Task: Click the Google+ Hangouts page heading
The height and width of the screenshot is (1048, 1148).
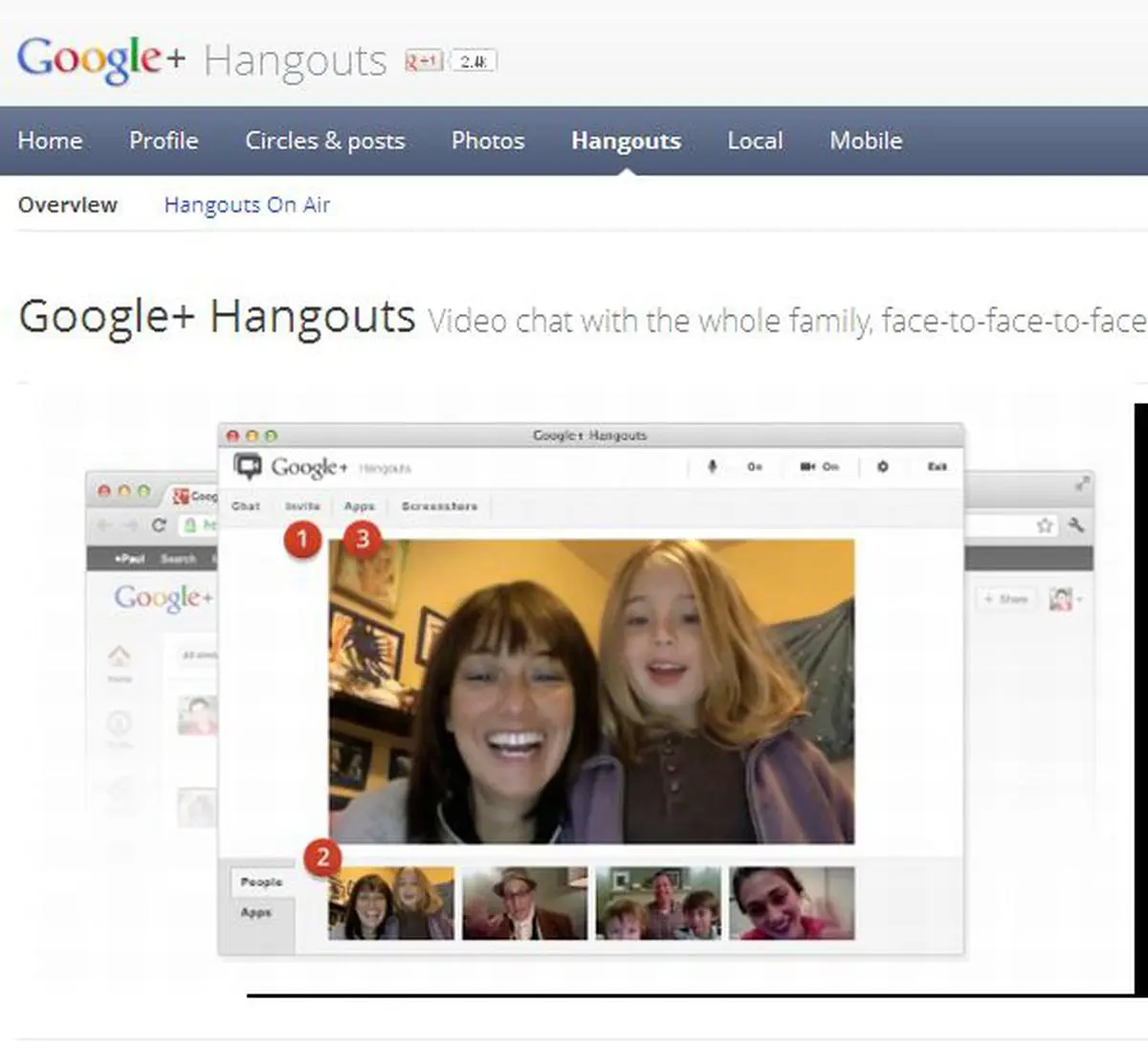Action: [217, 316]
